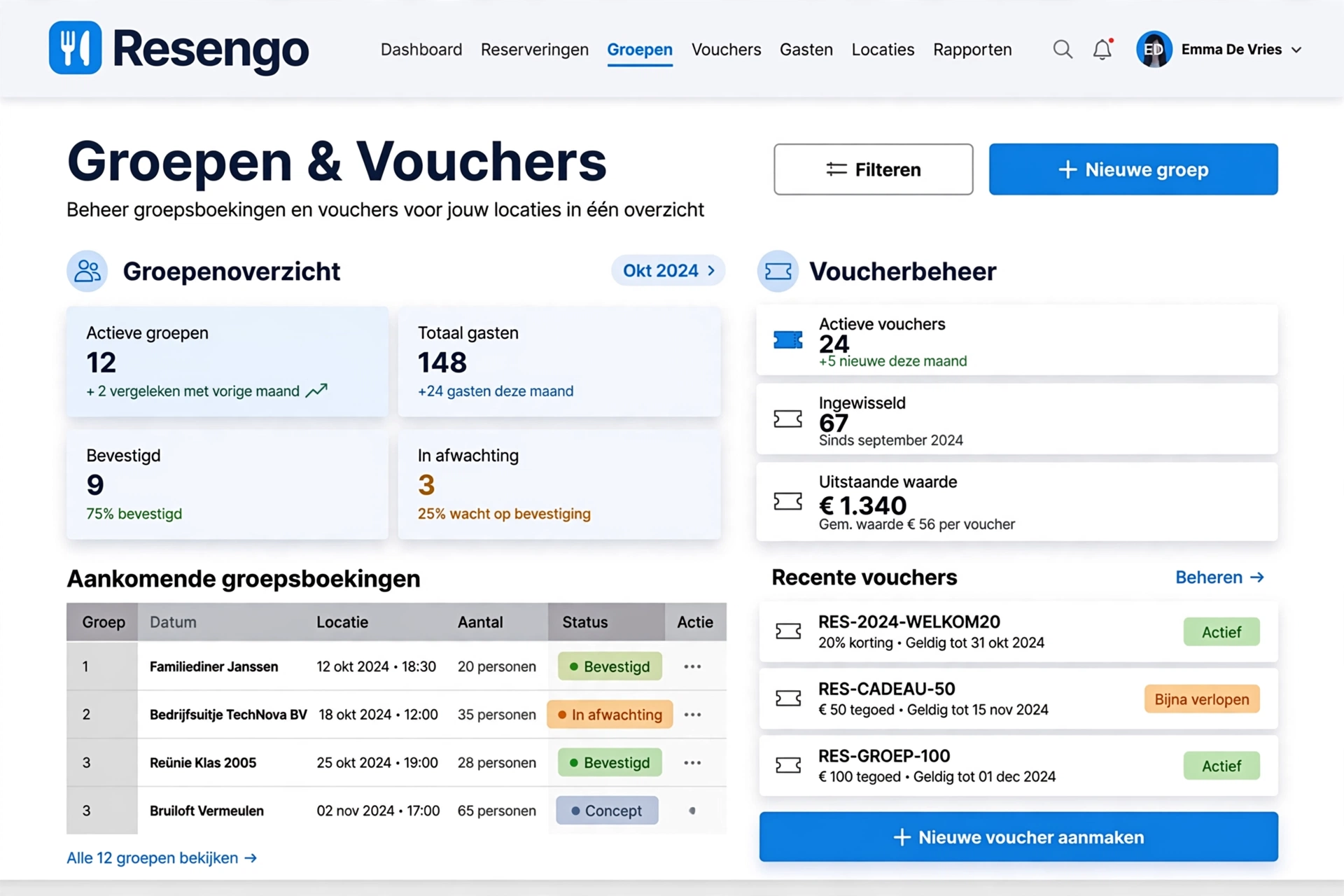The width and height of the screenshot is (1344, 896).
Task: Open the Okt 2024 month selector
Action: coord(668,271)
